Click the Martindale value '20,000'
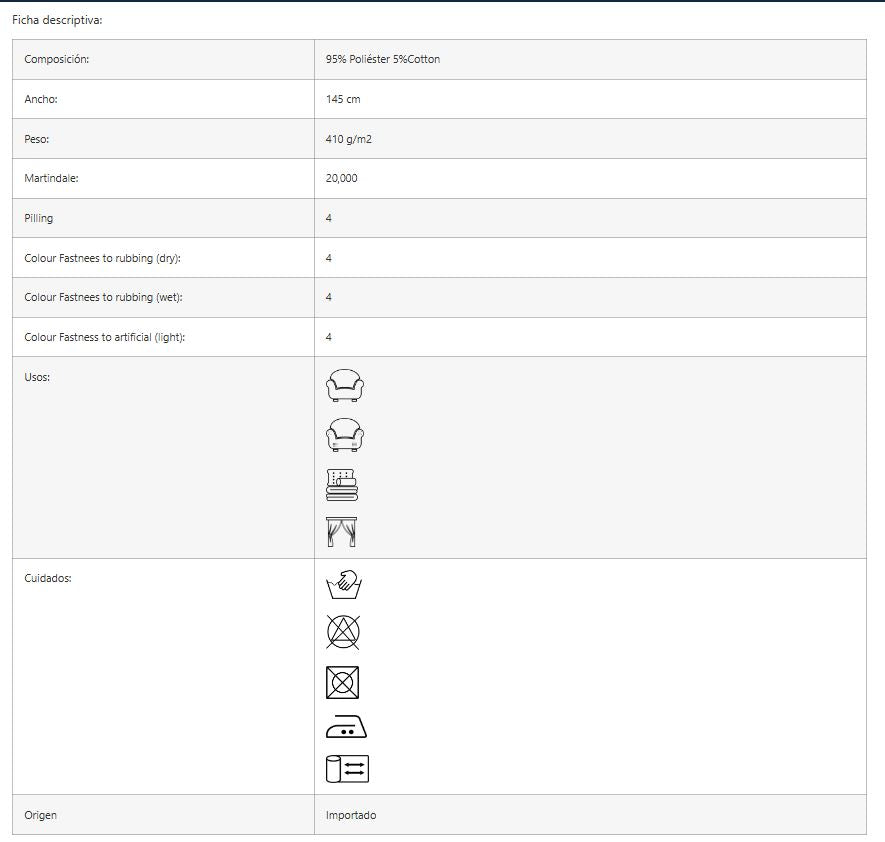The height and width of the screenshot is (842, 885). [x=342, y=179]
